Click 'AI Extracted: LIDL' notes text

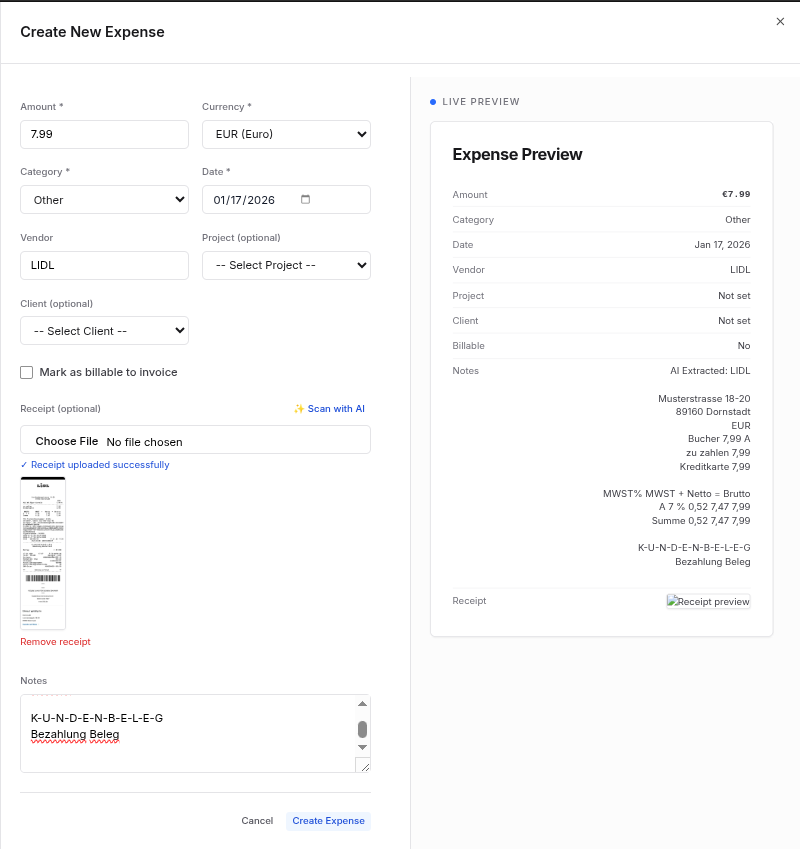710,371
